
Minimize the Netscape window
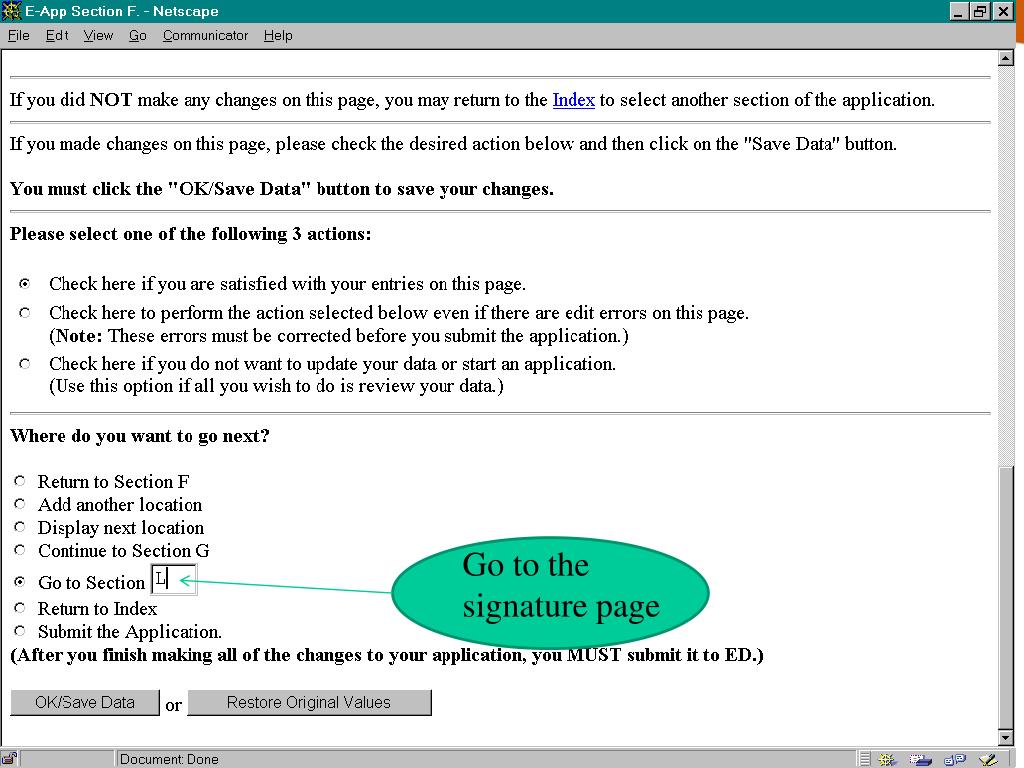click(958, 12)
